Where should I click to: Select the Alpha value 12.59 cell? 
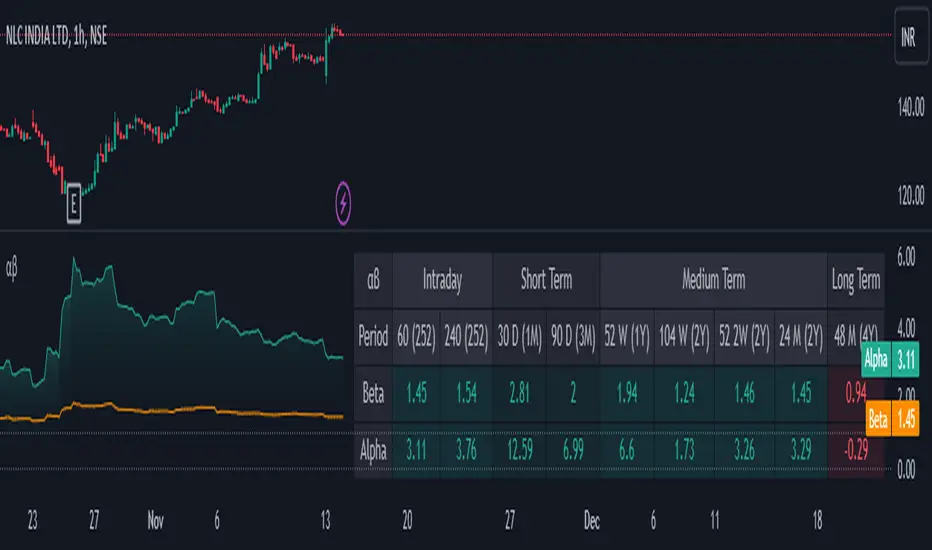pyautogui.click(x=520, y=450)
